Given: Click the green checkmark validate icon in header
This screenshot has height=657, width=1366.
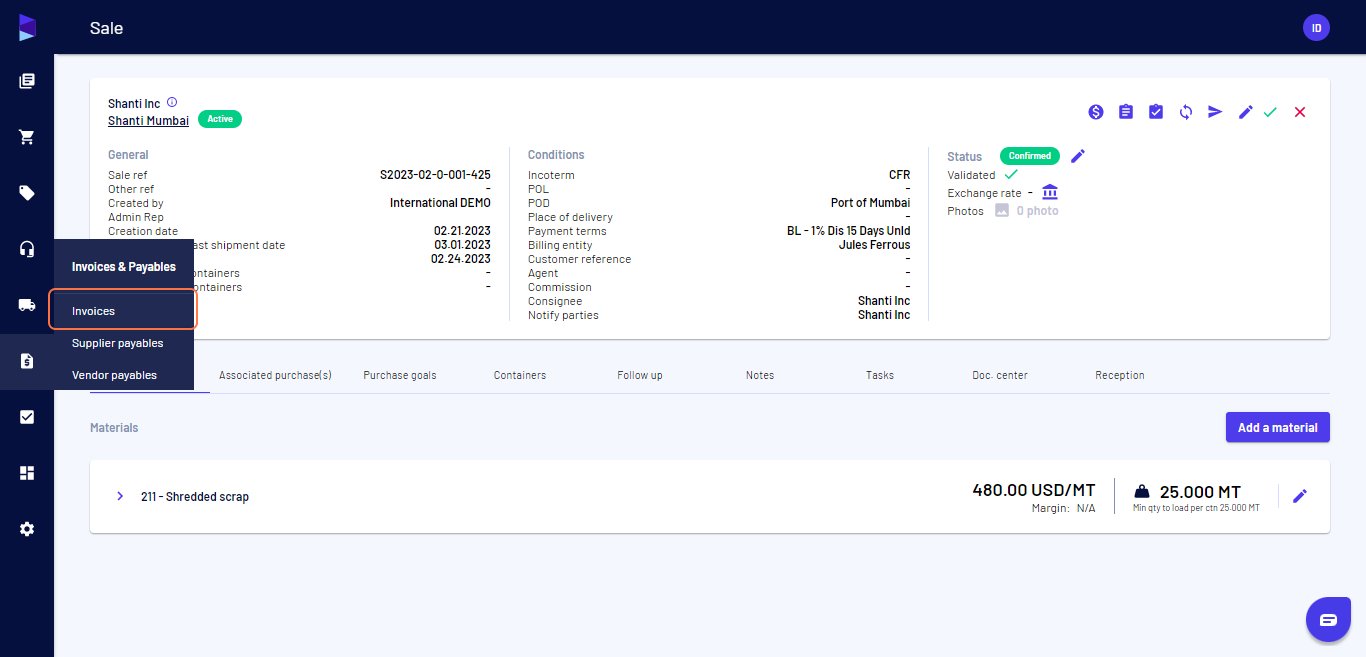Looking at the screenshot, I should pos(1270,112).
